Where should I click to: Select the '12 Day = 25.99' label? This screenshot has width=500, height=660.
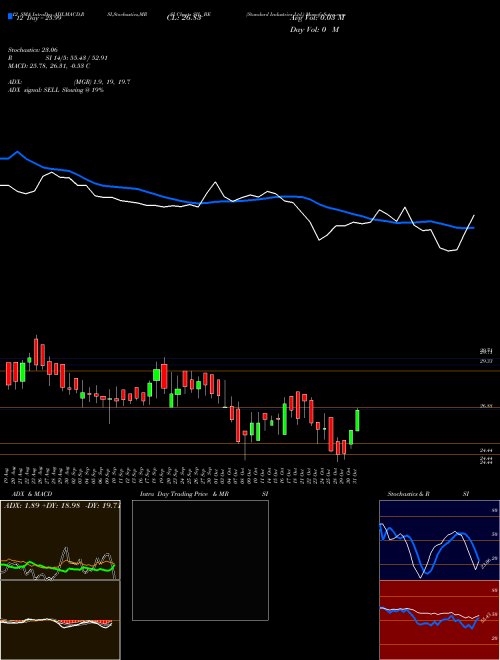tap(38, 18)
